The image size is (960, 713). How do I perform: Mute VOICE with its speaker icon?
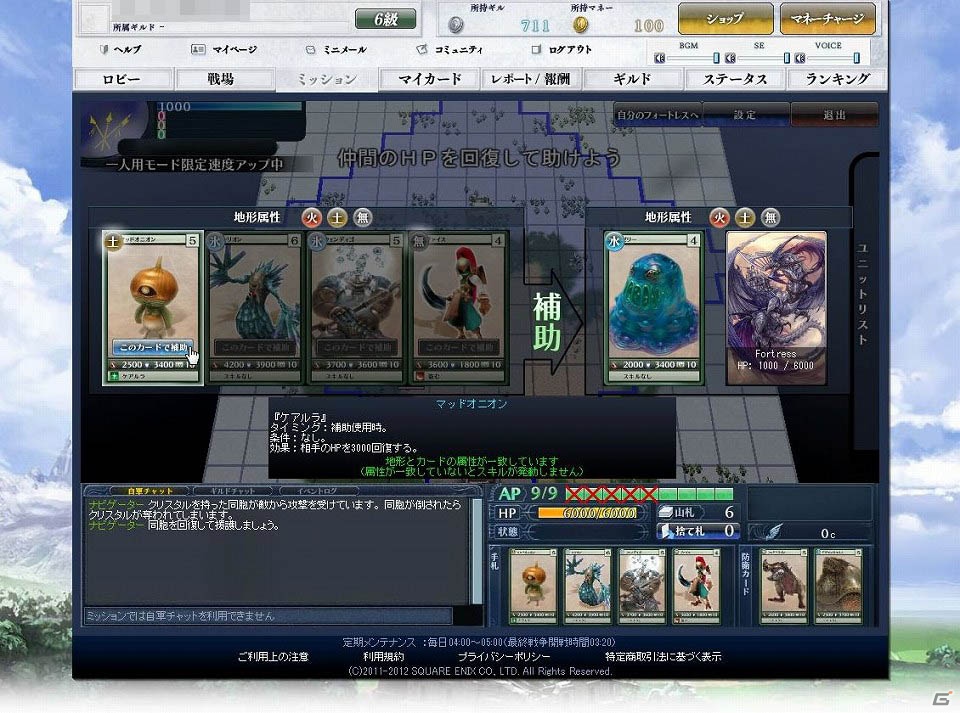click(x=800, y=58)
